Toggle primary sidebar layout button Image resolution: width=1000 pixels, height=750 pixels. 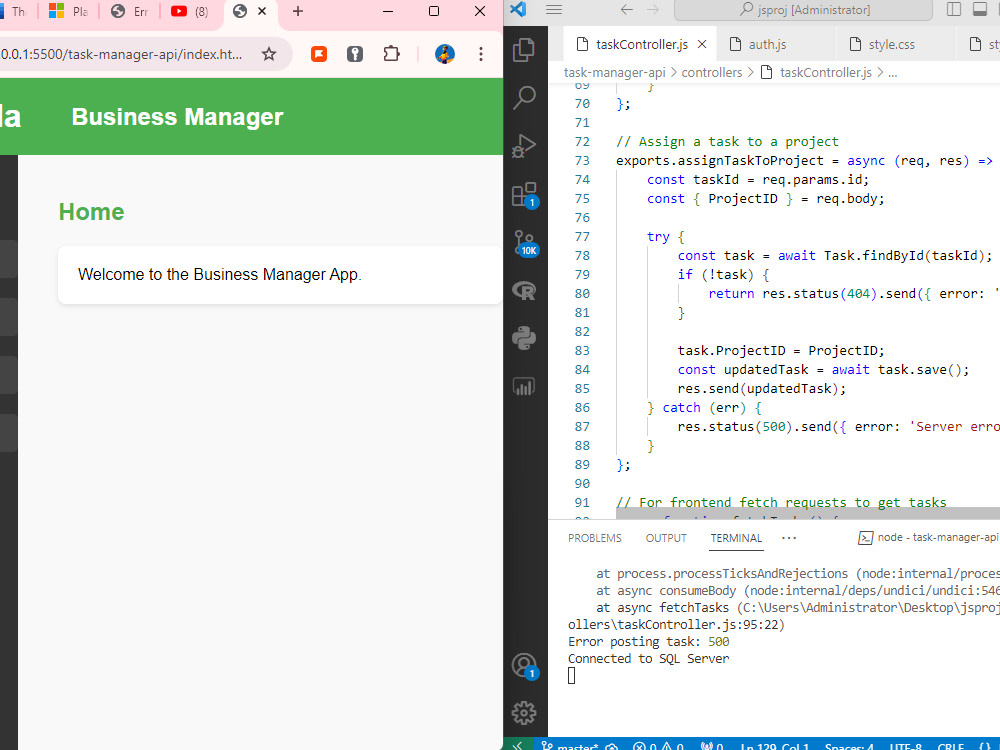pos(954,10)
